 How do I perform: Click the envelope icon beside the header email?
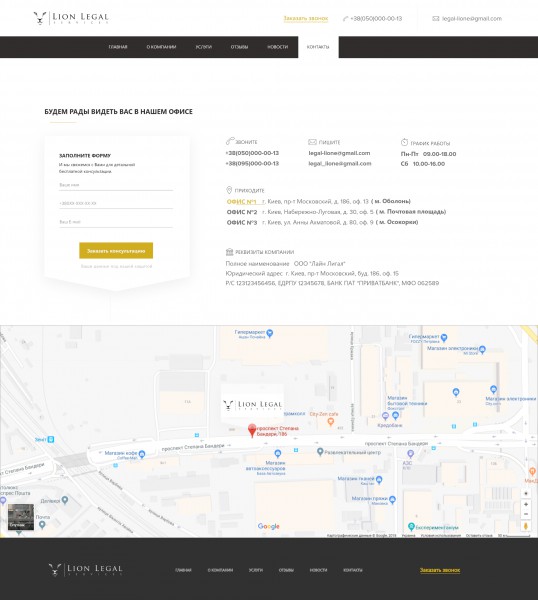pos(435,18)
